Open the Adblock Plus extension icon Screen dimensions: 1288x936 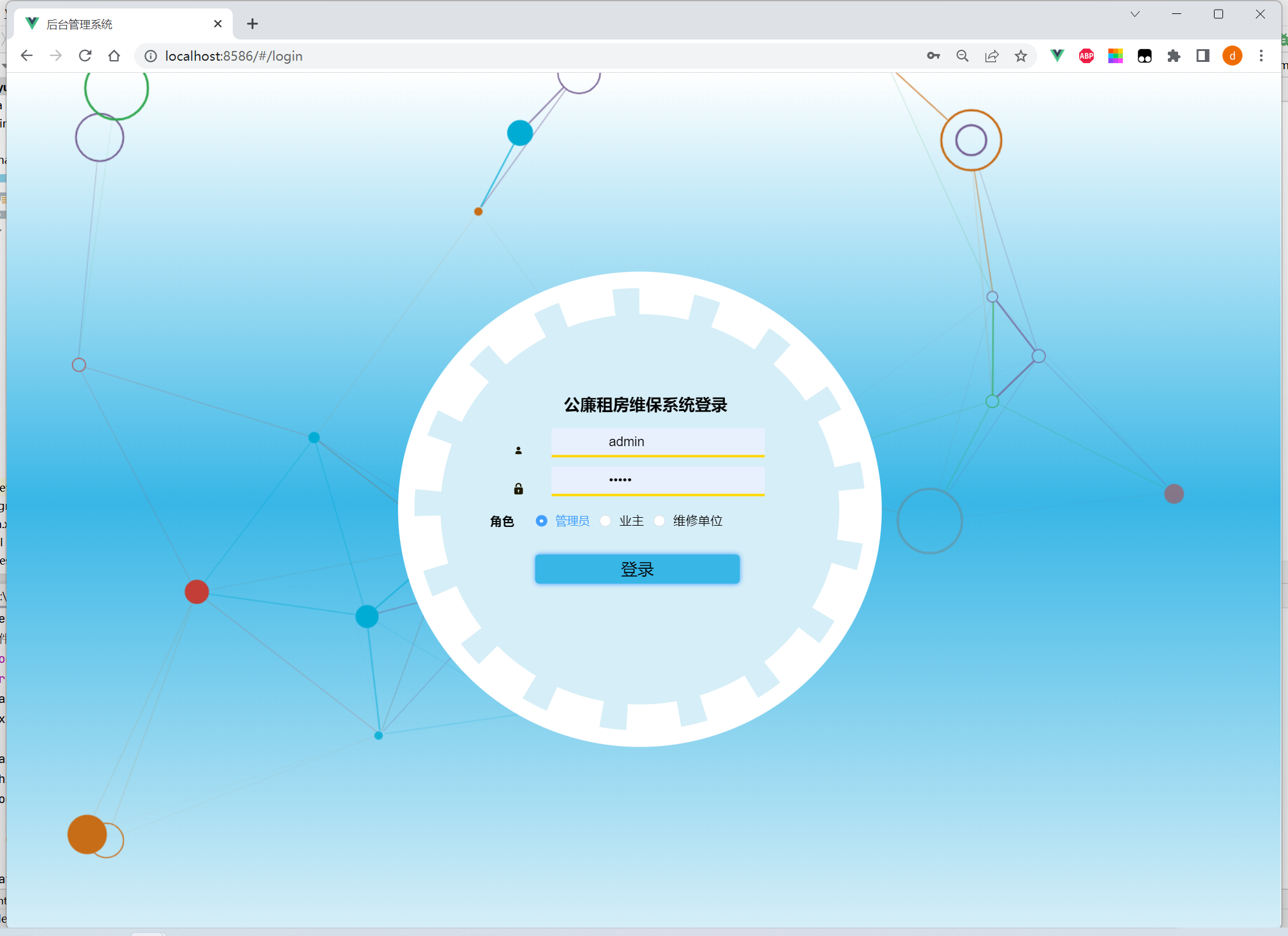1086,56
